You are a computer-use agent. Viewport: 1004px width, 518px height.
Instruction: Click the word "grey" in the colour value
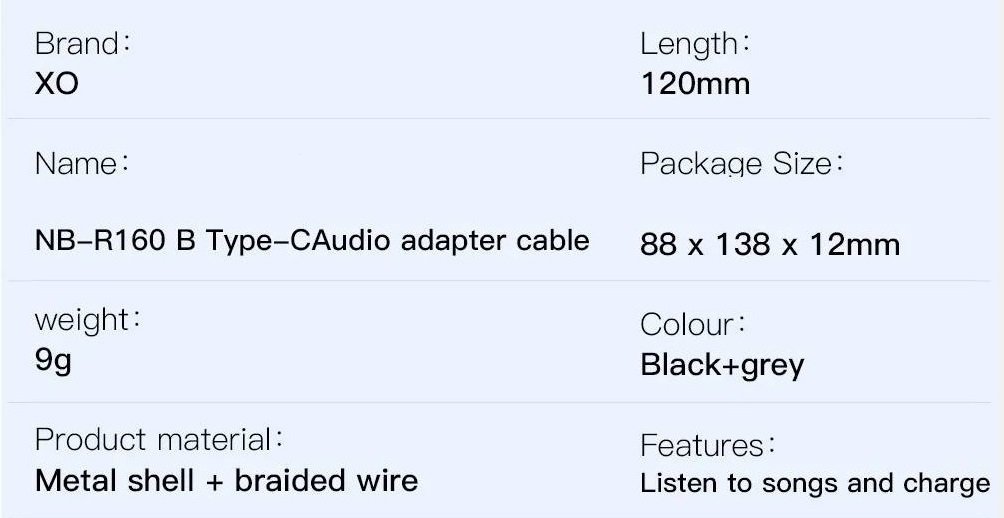[770, 366]
